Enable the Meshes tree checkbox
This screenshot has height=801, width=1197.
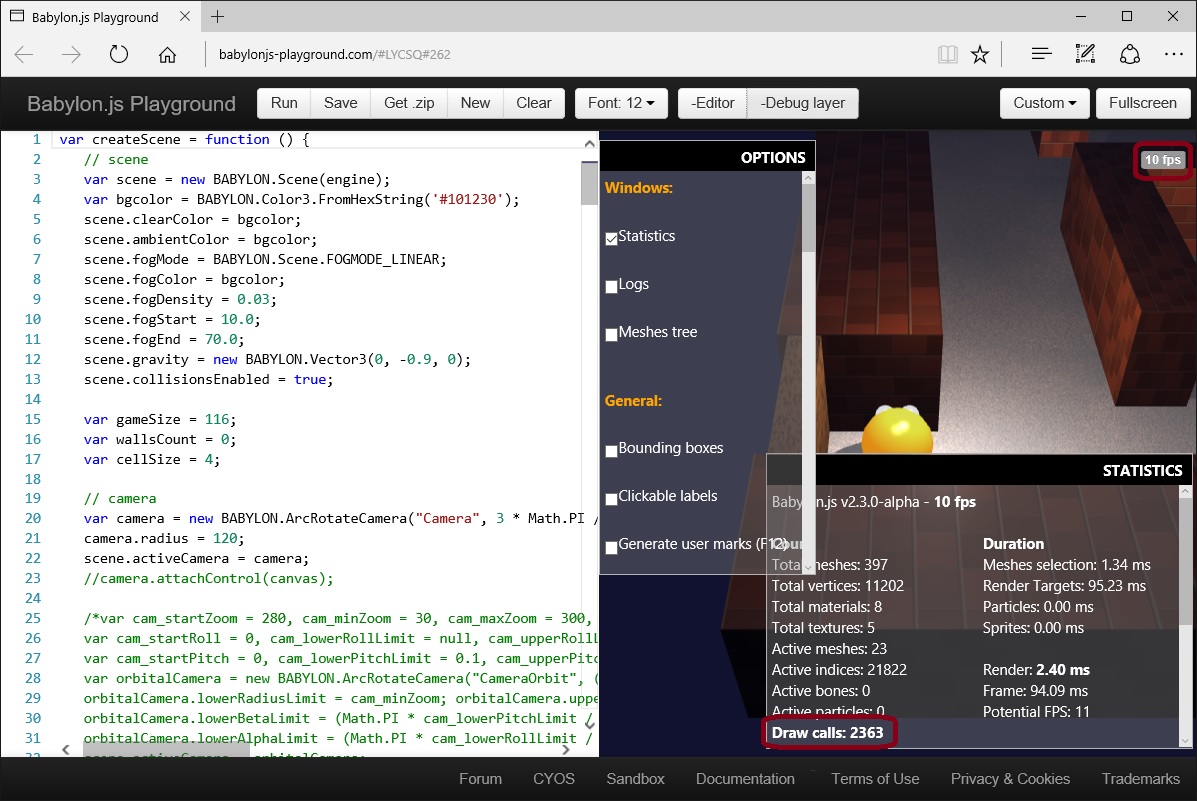[611, 334]
